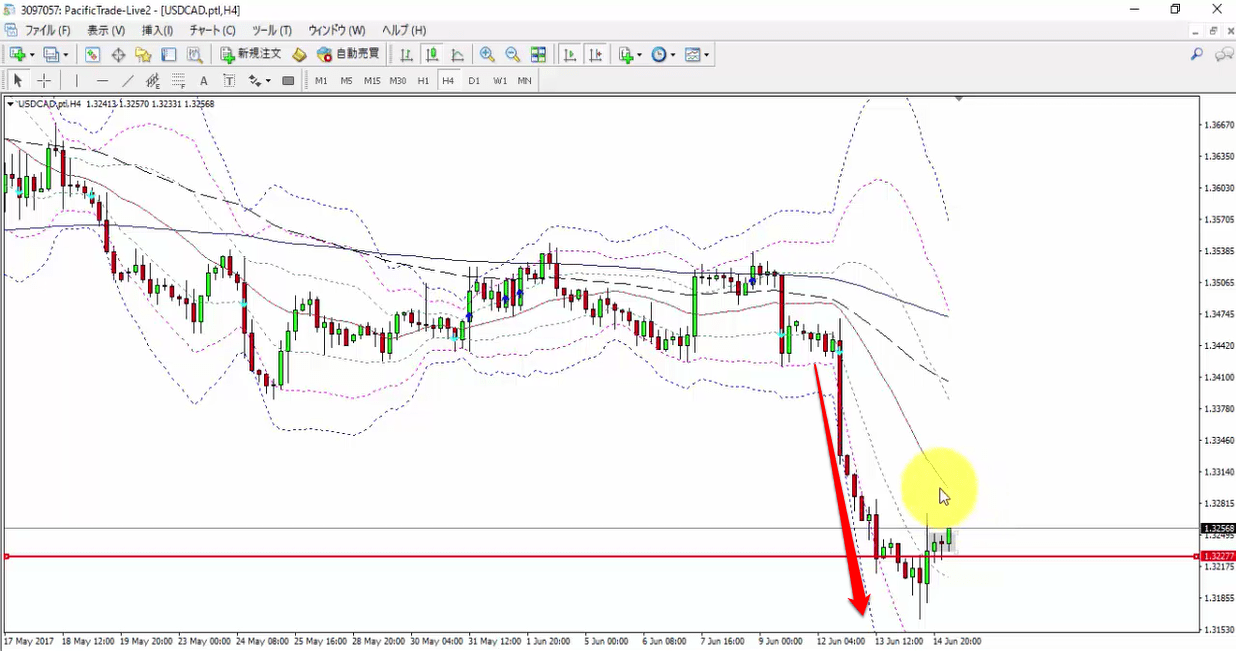Switch timeframe to M5
The height and width of the screenshot is (651, 1236).
click(x=346, y=81)
